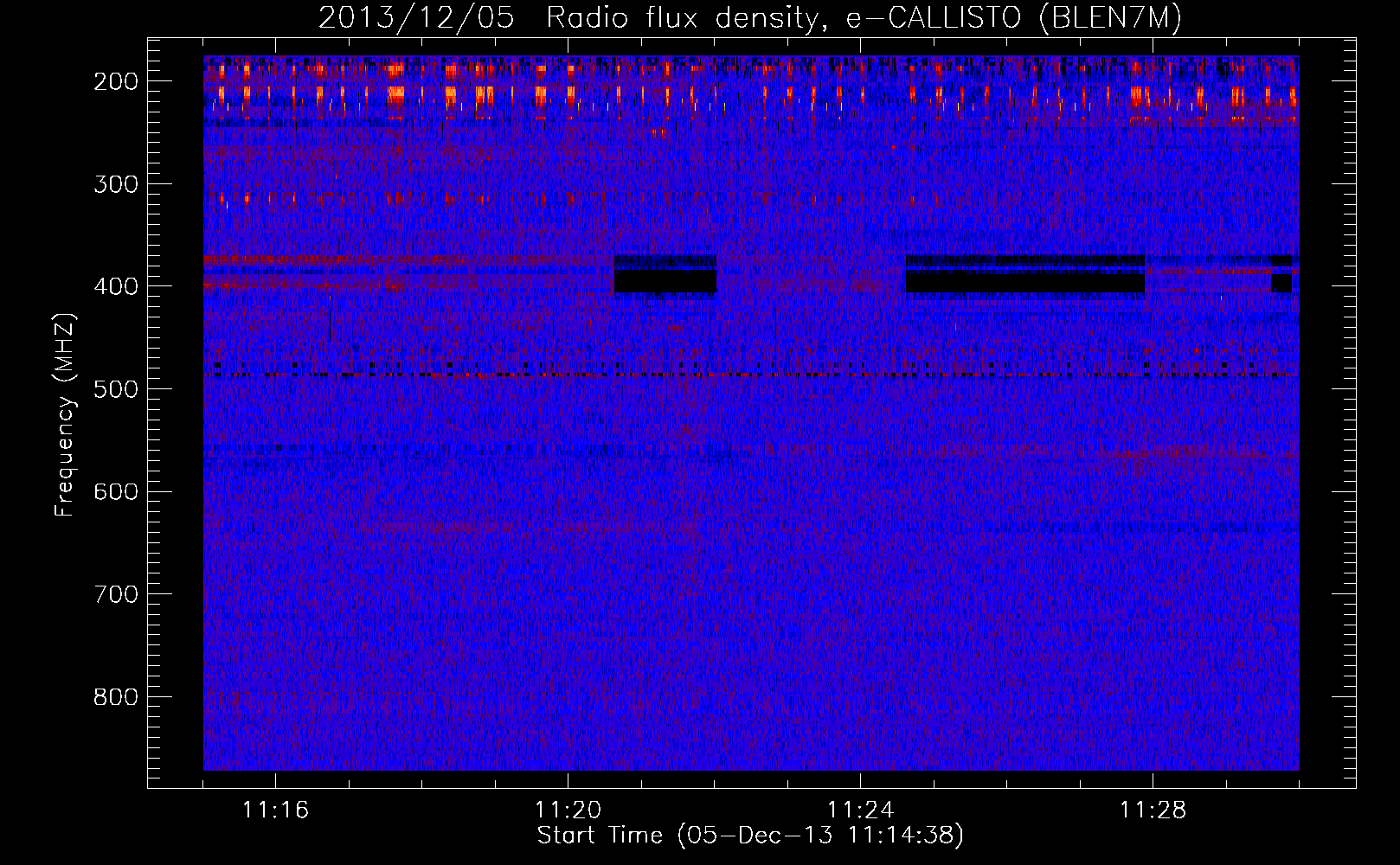1400x865 pixels.
Task: Click the 500 frequency tick label
Action: (116, 388)
